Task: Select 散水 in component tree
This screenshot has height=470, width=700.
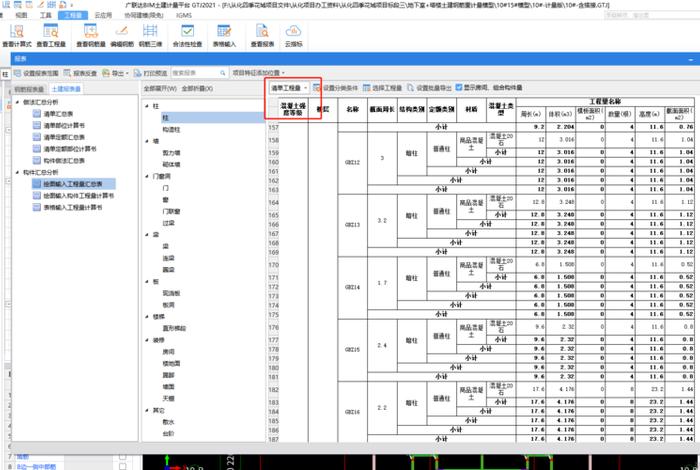Action: [169, 422]
